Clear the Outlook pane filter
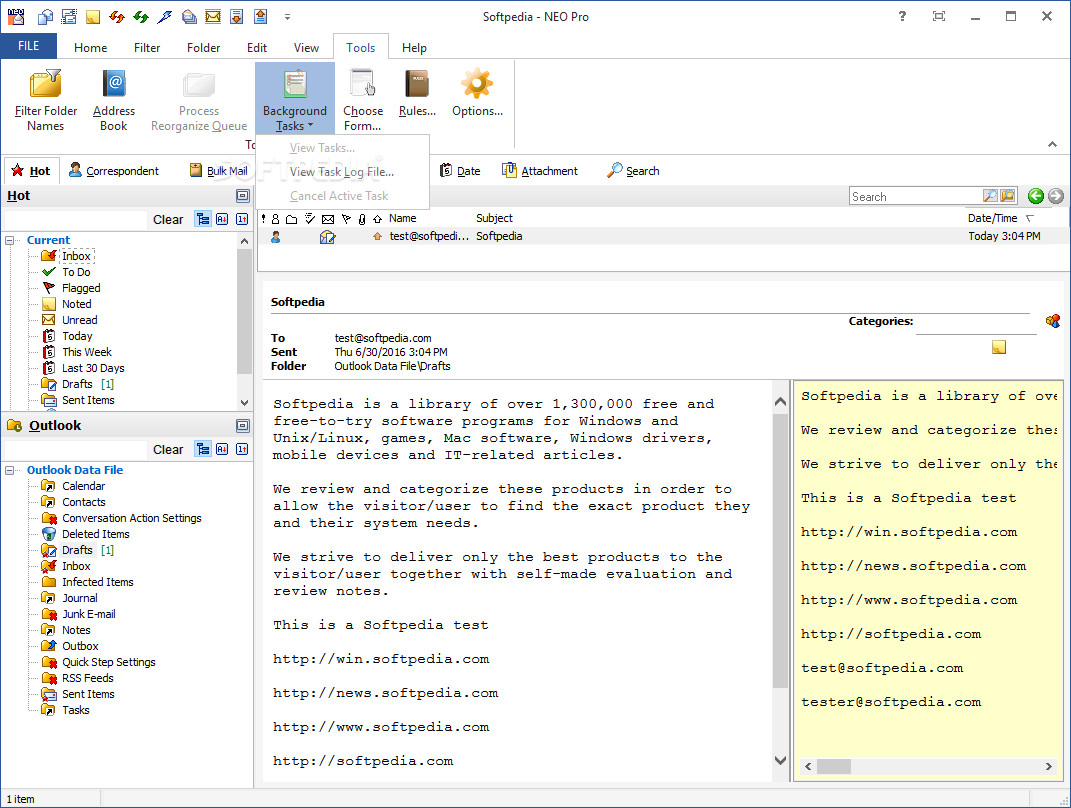 coord(168,450)
